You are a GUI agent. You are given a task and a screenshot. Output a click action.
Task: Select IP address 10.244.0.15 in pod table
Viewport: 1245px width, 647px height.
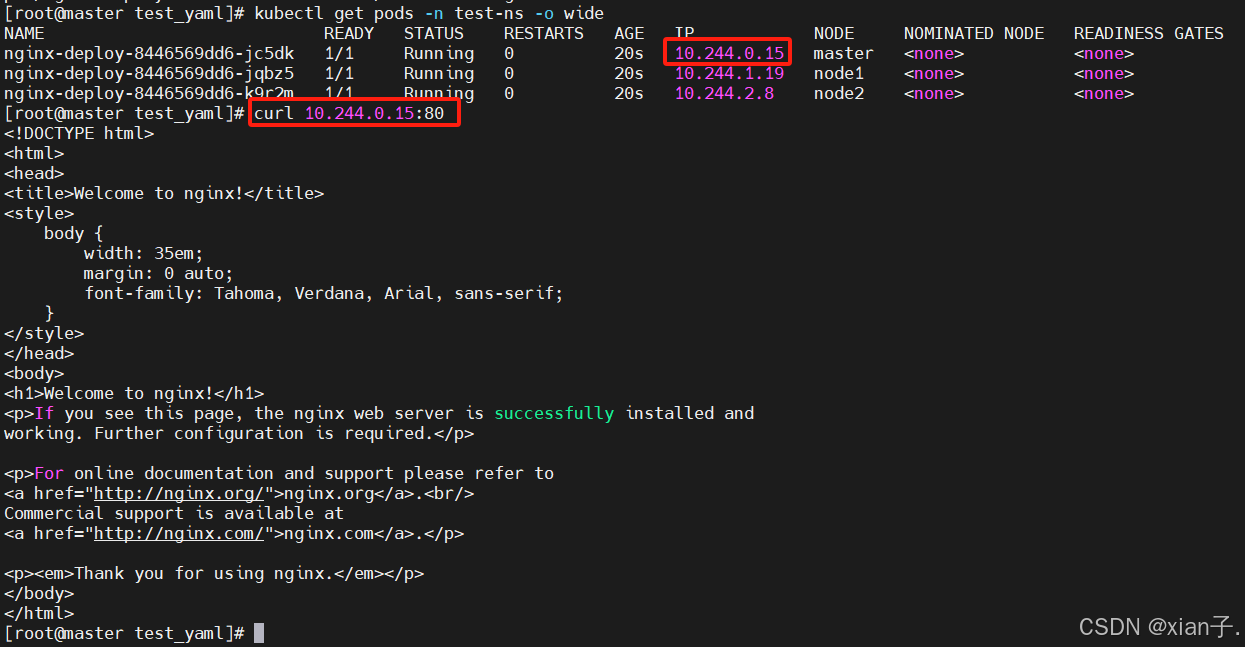(x=729, y=53)
